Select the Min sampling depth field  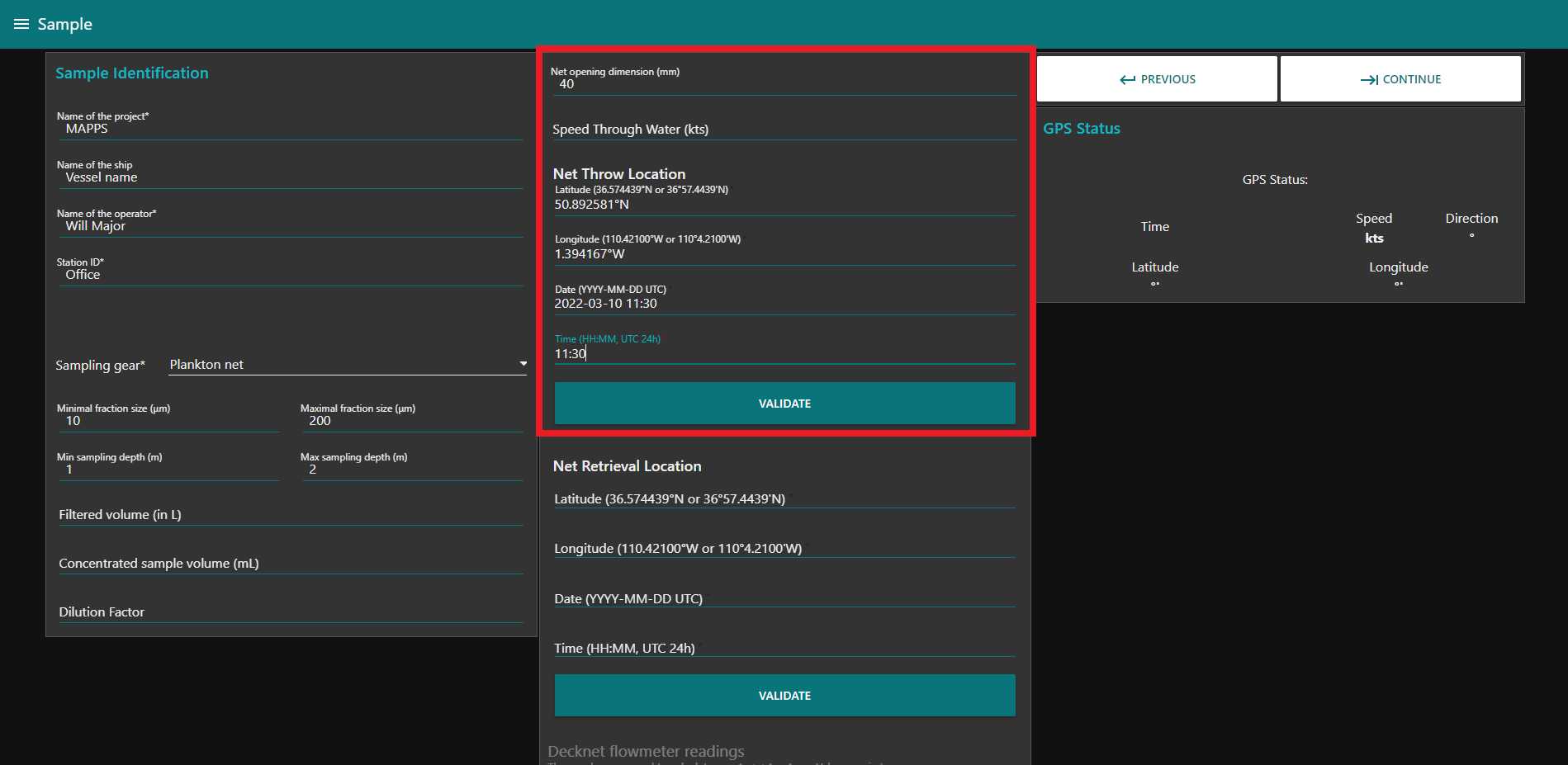tap(168, 470)
